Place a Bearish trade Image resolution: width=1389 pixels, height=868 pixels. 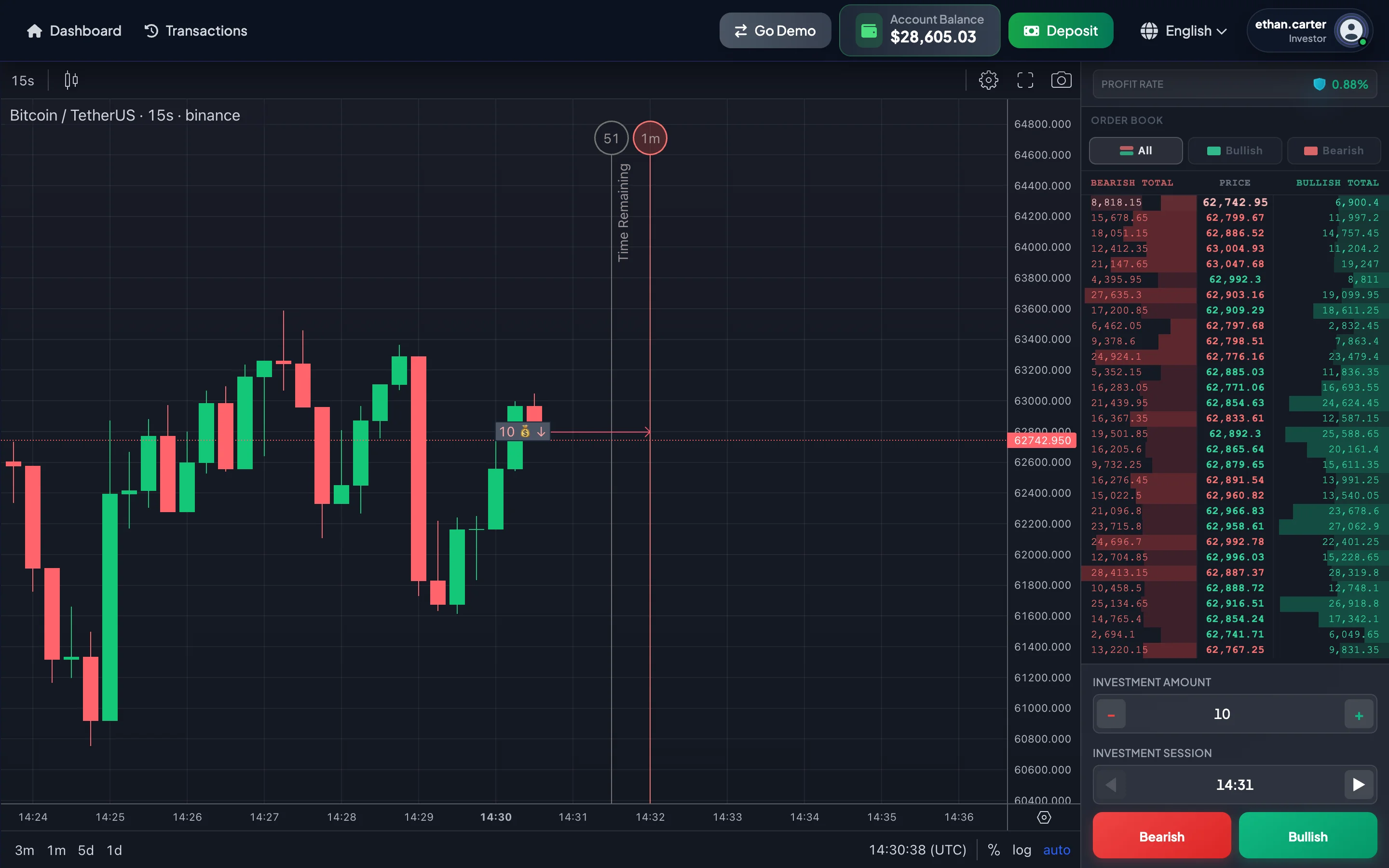(x=1162, y=835)
